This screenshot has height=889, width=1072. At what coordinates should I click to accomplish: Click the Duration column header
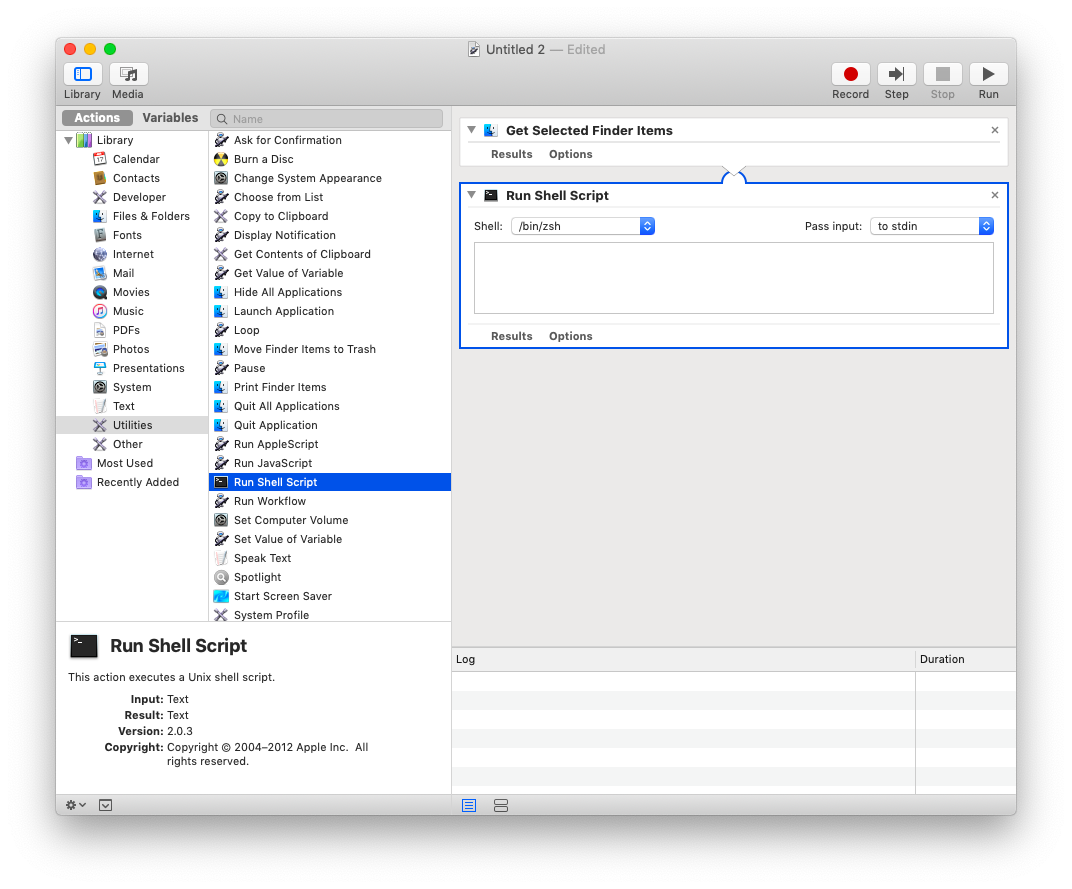coord(965,659)
